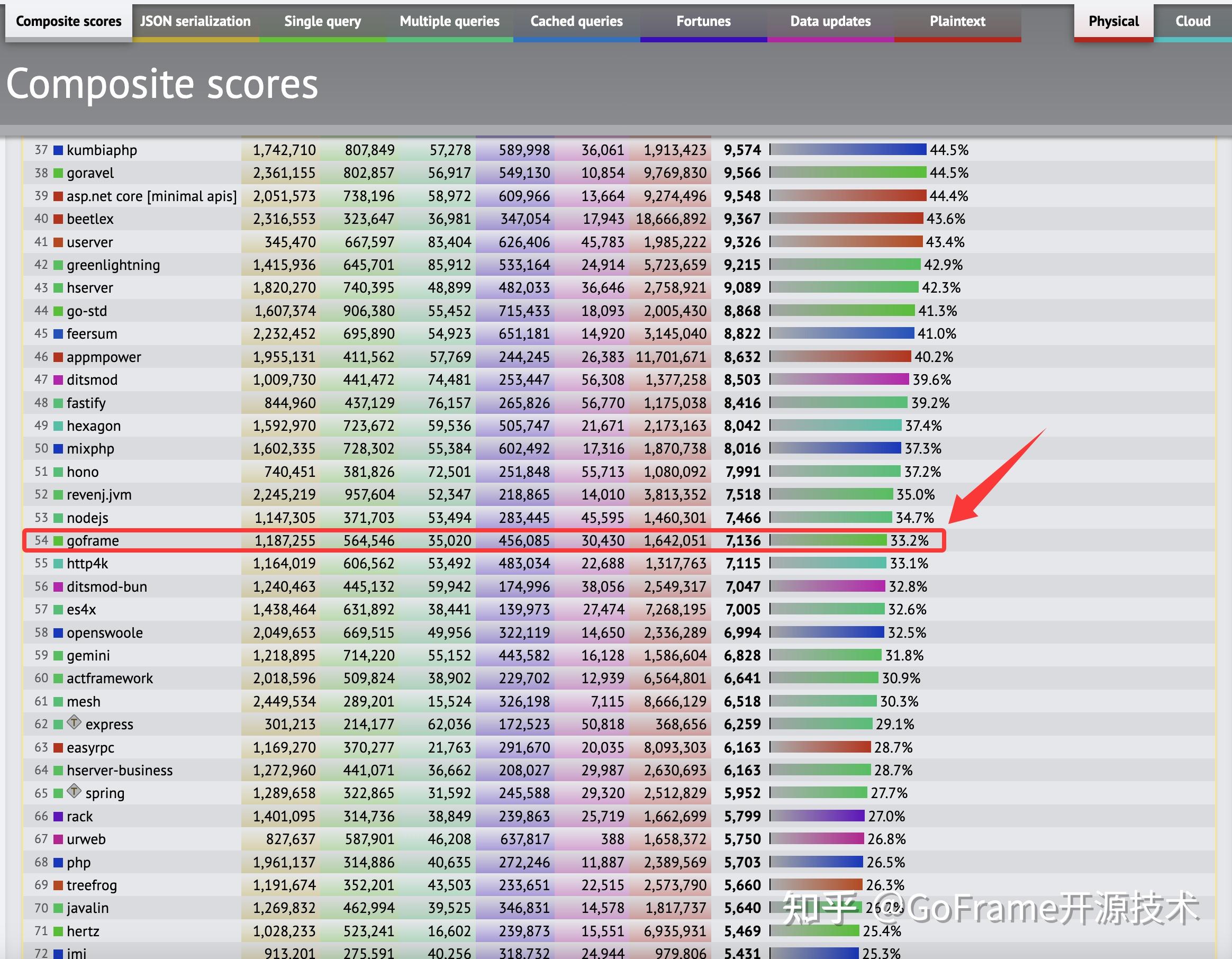Screen dimensions: 1232x959
Task: Switch to the Cached queries tab
Action: pos(576,21)
